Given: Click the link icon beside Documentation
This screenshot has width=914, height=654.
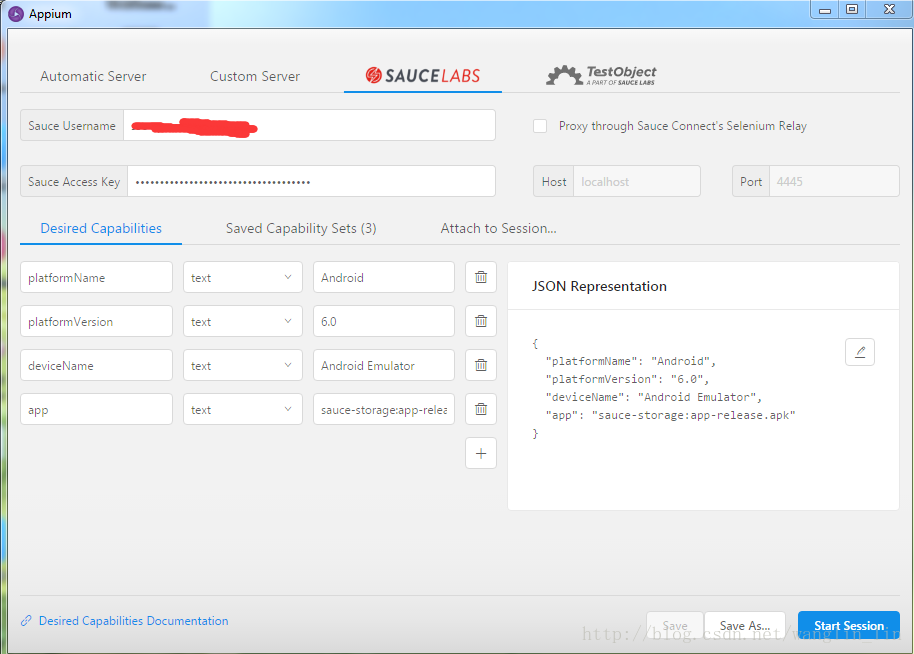Looking at the screenshot, I should pos(26,621).
